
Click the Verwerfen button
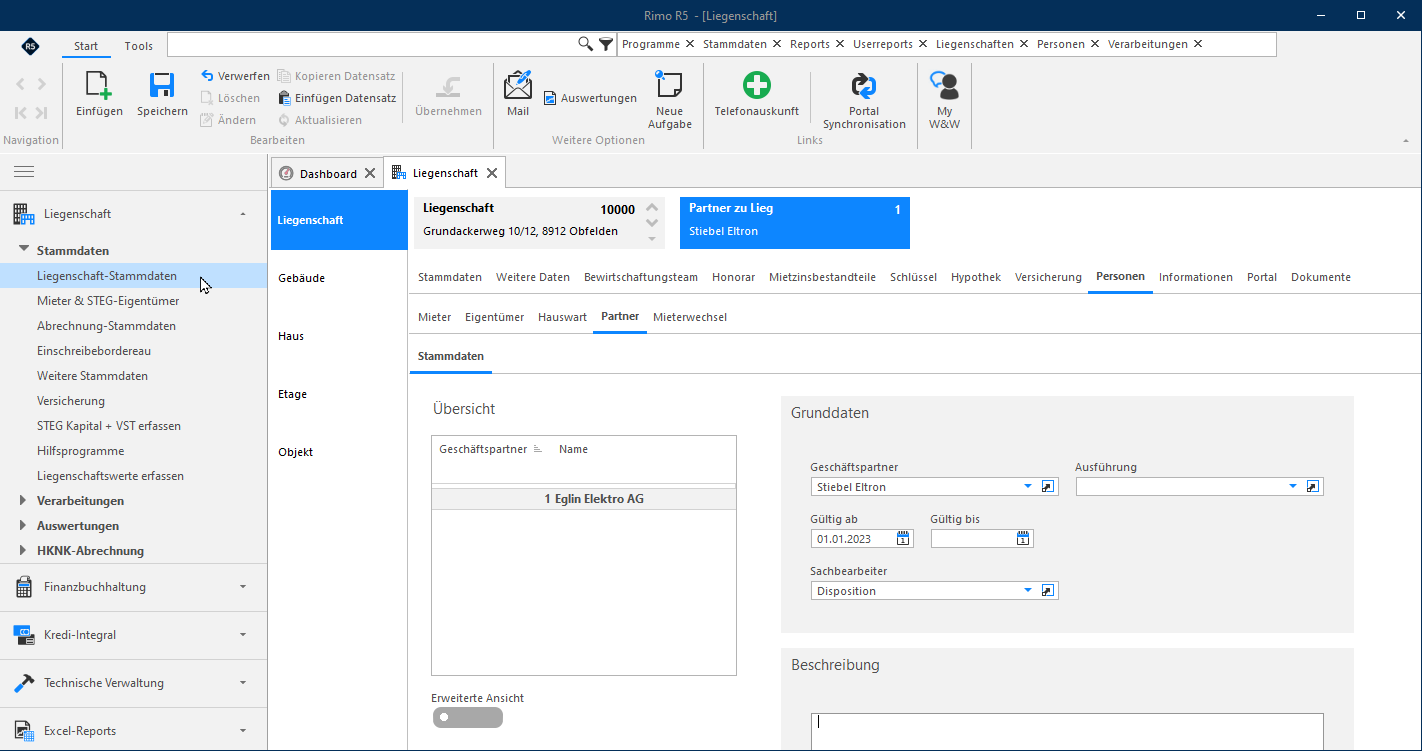click(x=235, y=76)
